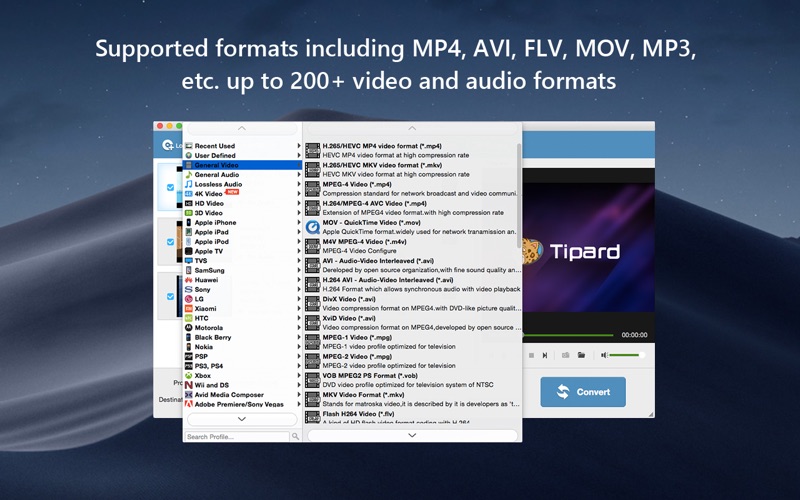Open the Xiaomi device category
800x500 pixels.
[242, 309]
